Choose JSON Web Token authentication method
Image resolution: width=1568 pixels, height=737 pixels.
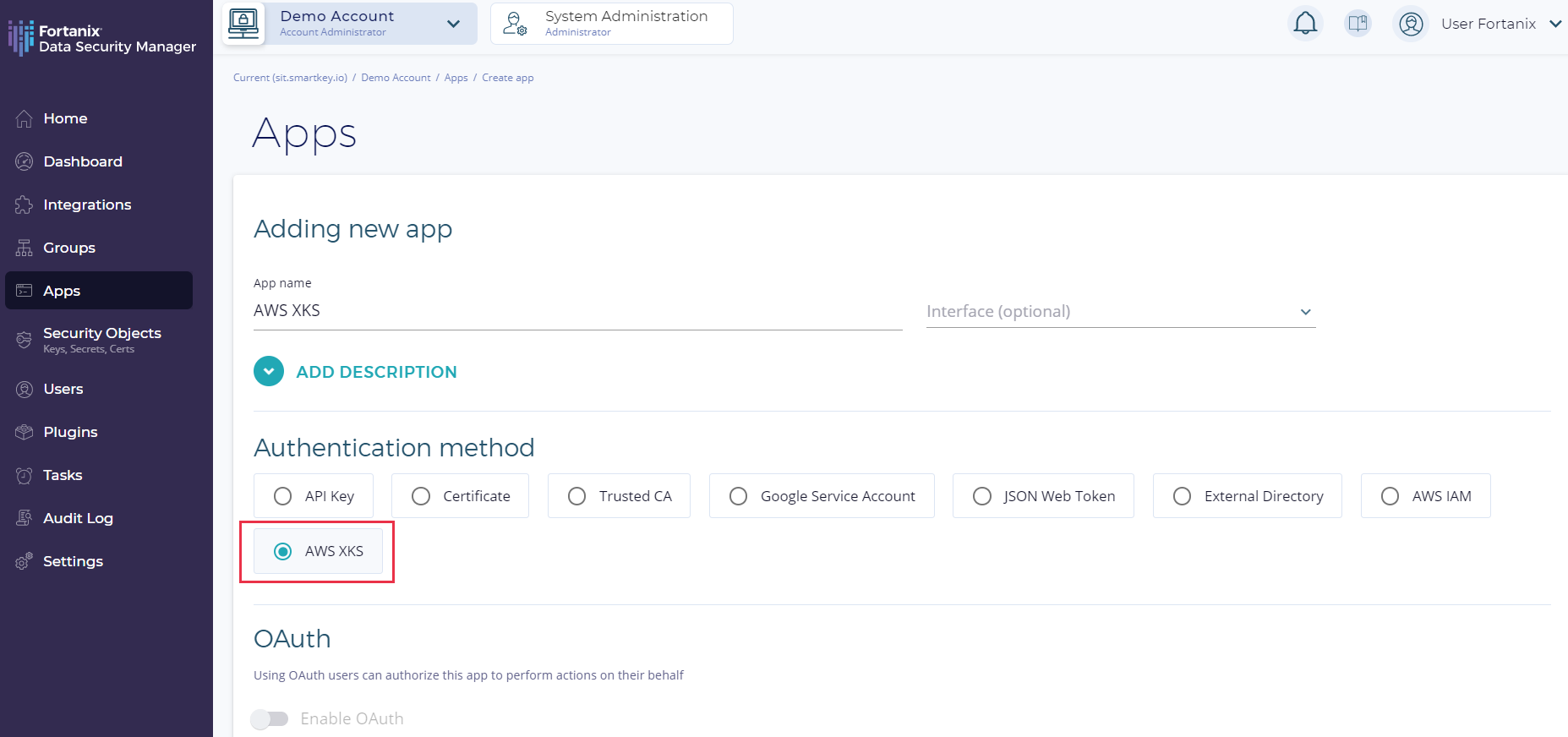point(982,496)
